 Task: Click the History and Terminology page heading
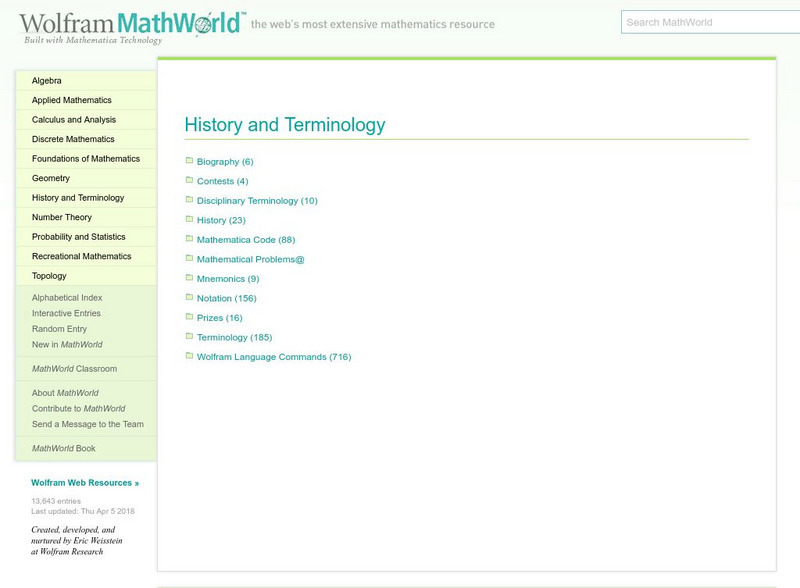[285, 125]
